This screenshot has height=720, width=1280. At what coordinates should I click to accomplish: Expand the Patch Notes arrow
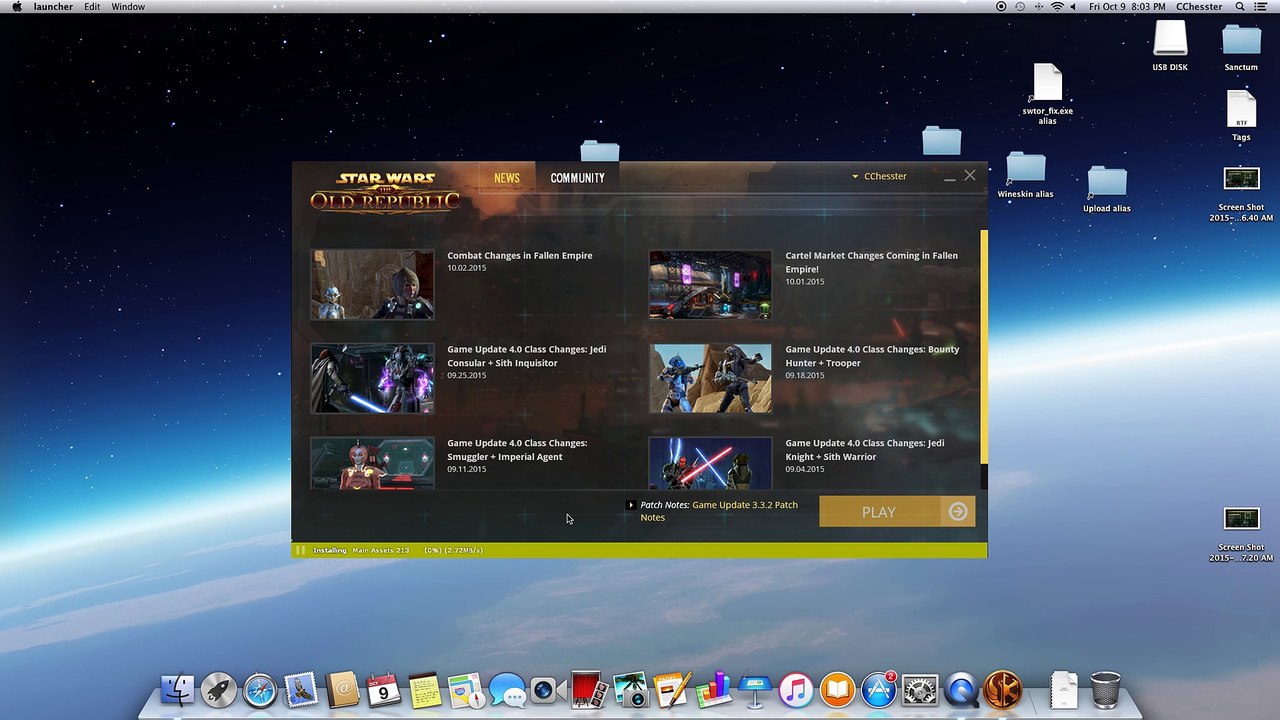tap(630, 505)
